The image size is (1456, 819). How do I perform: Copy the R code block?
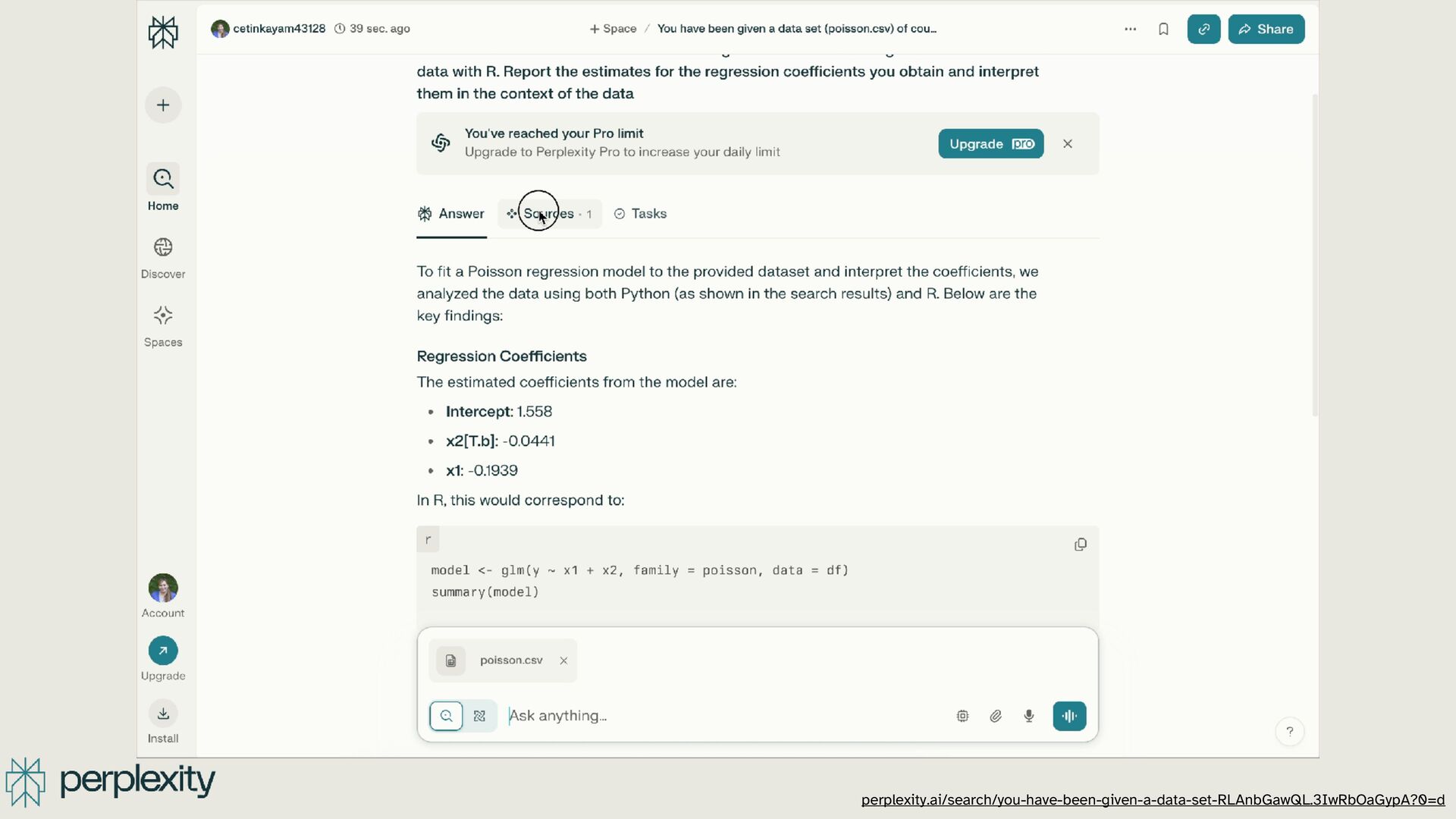1081,544
